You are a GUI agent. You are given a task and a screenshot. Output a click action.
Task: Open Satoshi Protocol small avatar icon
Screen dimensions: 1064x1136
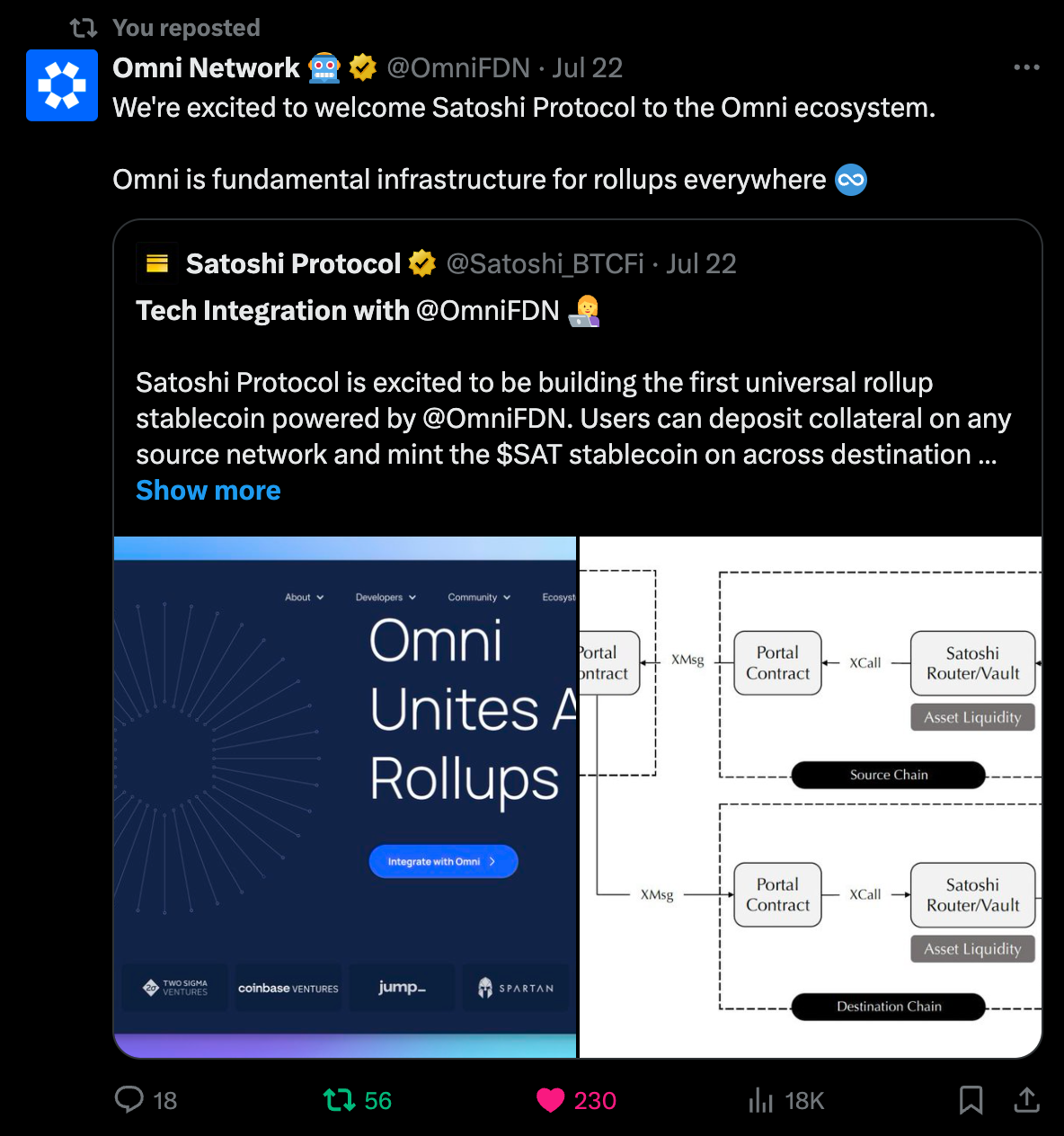tap(157, 263)
